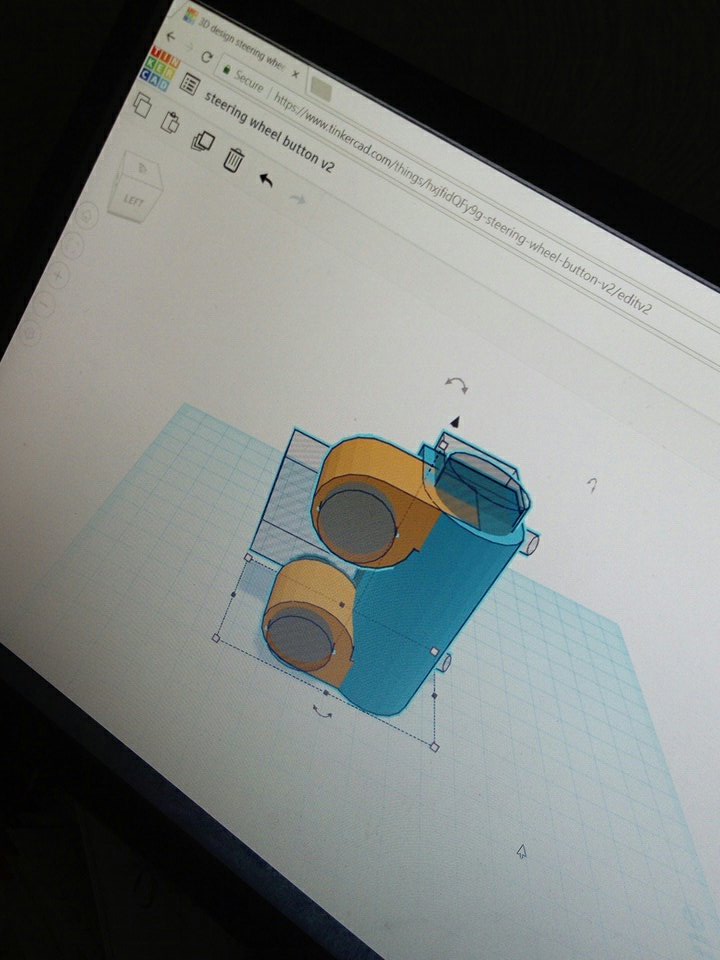Viewport: 720px width, 960px height.
Task: Click the rotation handle below the model
Action: pos(322,711)
